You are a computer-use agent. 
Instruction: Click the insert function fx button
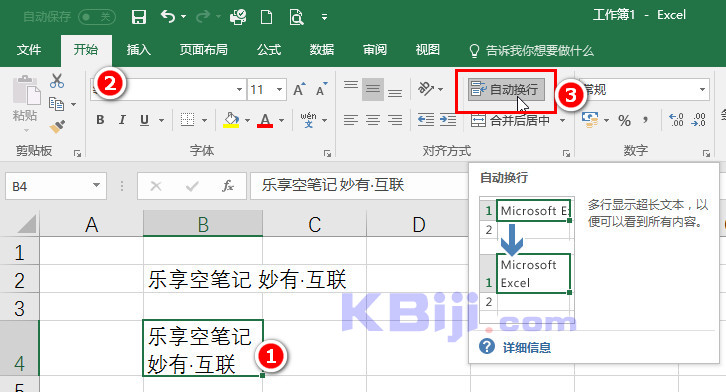[227, 186]
